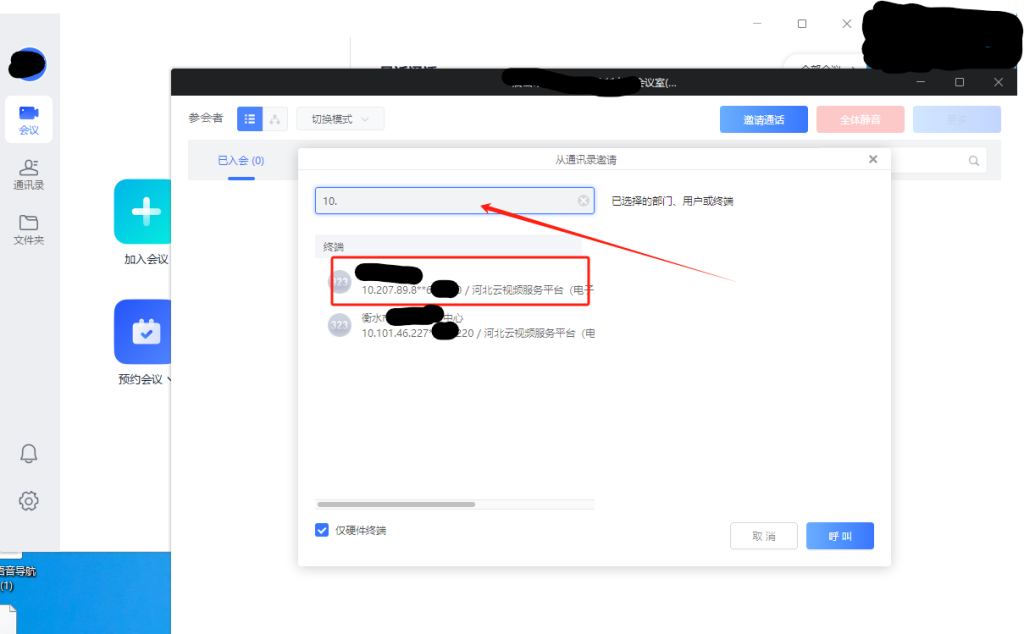Image resolution: width=1024 pixels, height=634 pixels.
Task: Open the notifications bell
Action: coord(29,454)
